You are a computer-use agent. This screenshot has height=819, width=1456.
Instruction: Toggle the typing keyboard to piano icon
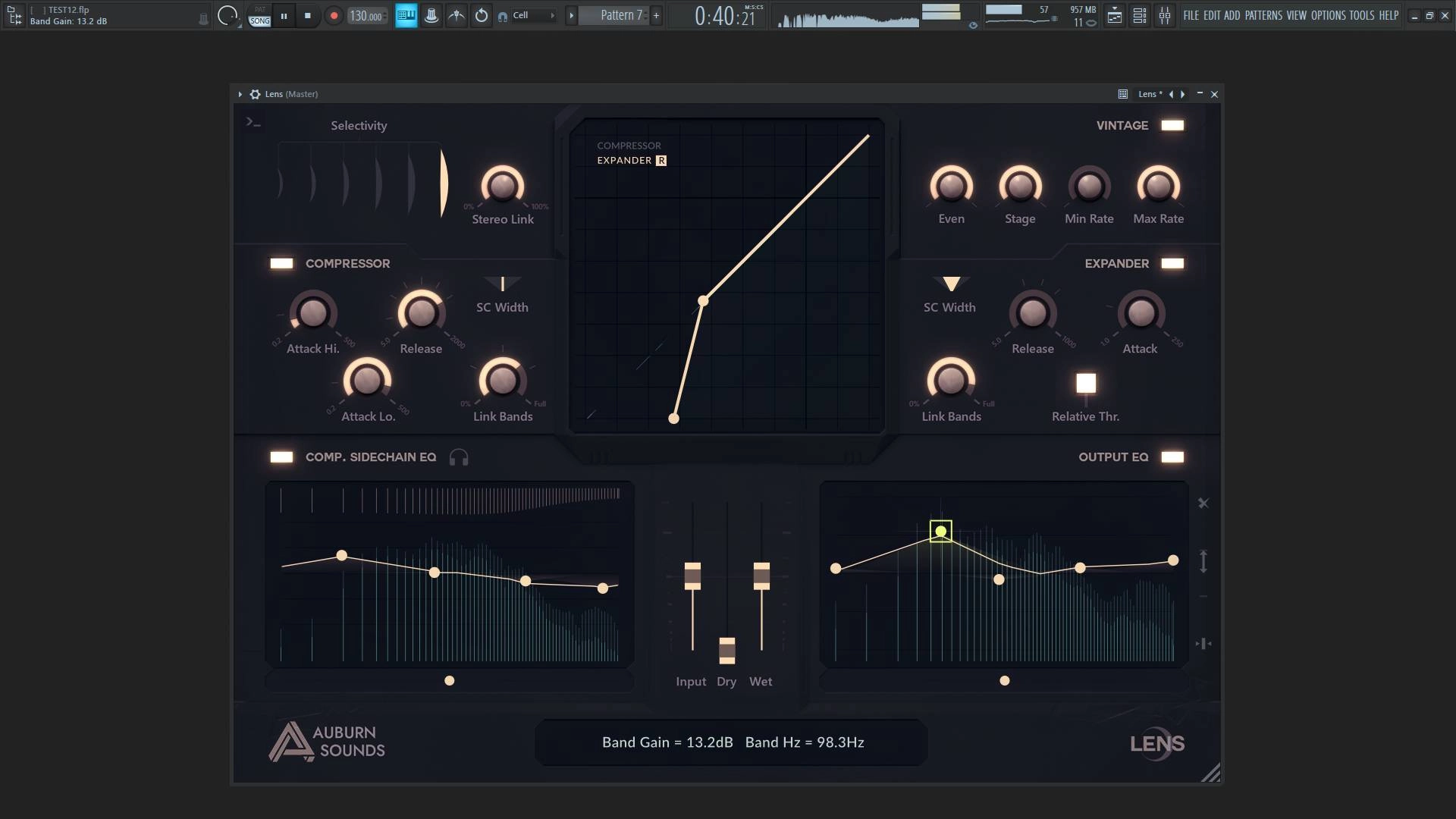click(406, 15)
